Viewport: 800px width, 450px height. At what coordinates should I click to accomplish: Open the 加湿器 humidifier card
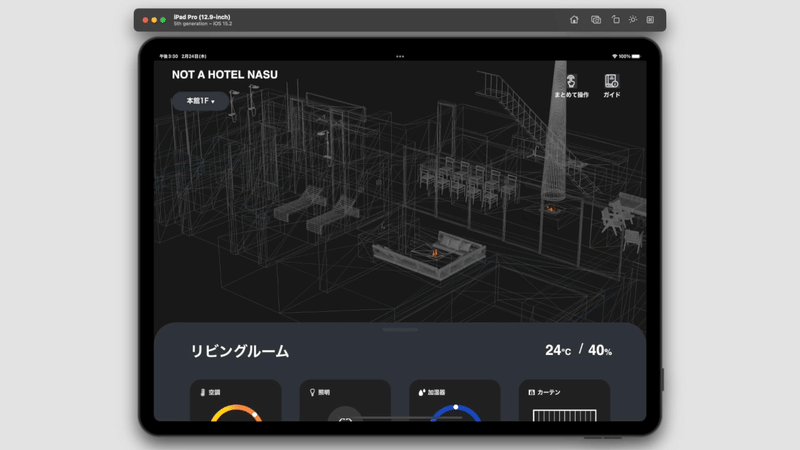coord(455,401)
